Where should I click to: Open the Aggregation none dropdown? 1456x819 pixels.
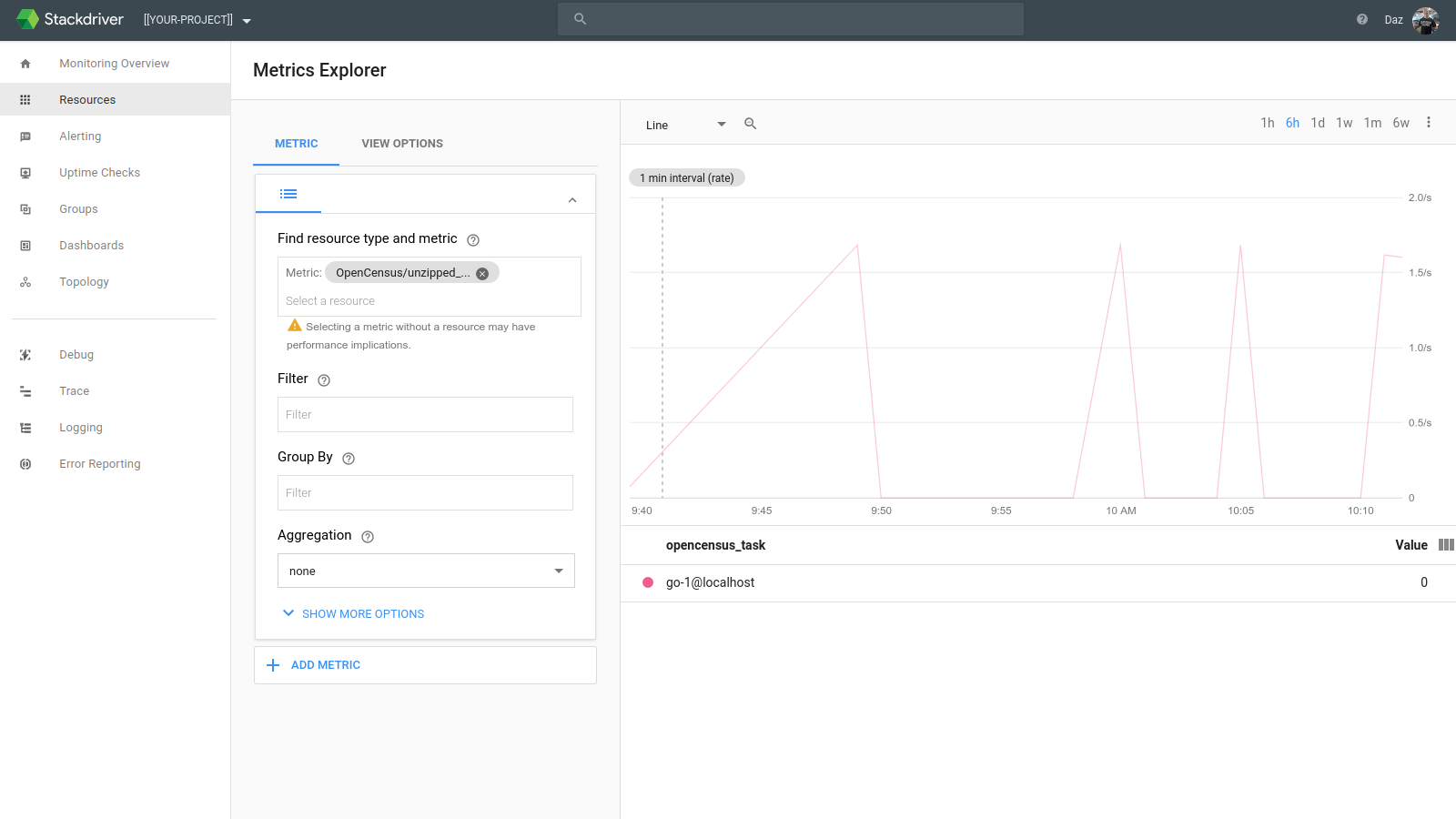click(x=426, y=571)
